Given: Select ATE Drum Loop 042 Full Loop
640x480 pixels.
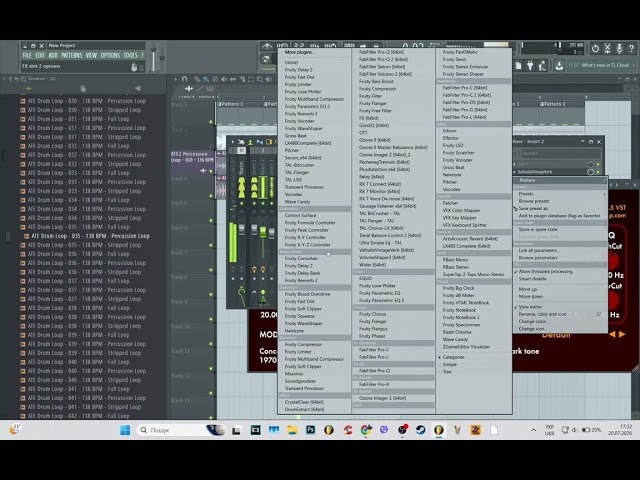Looking at the screenshot, I should click(x=78, y=416).
